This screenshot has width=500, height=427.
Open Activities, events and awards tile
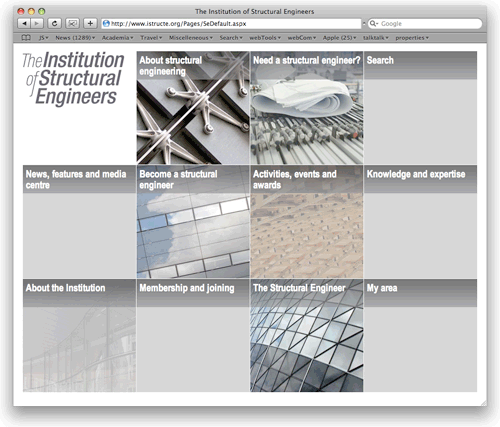tap(307, 221)
